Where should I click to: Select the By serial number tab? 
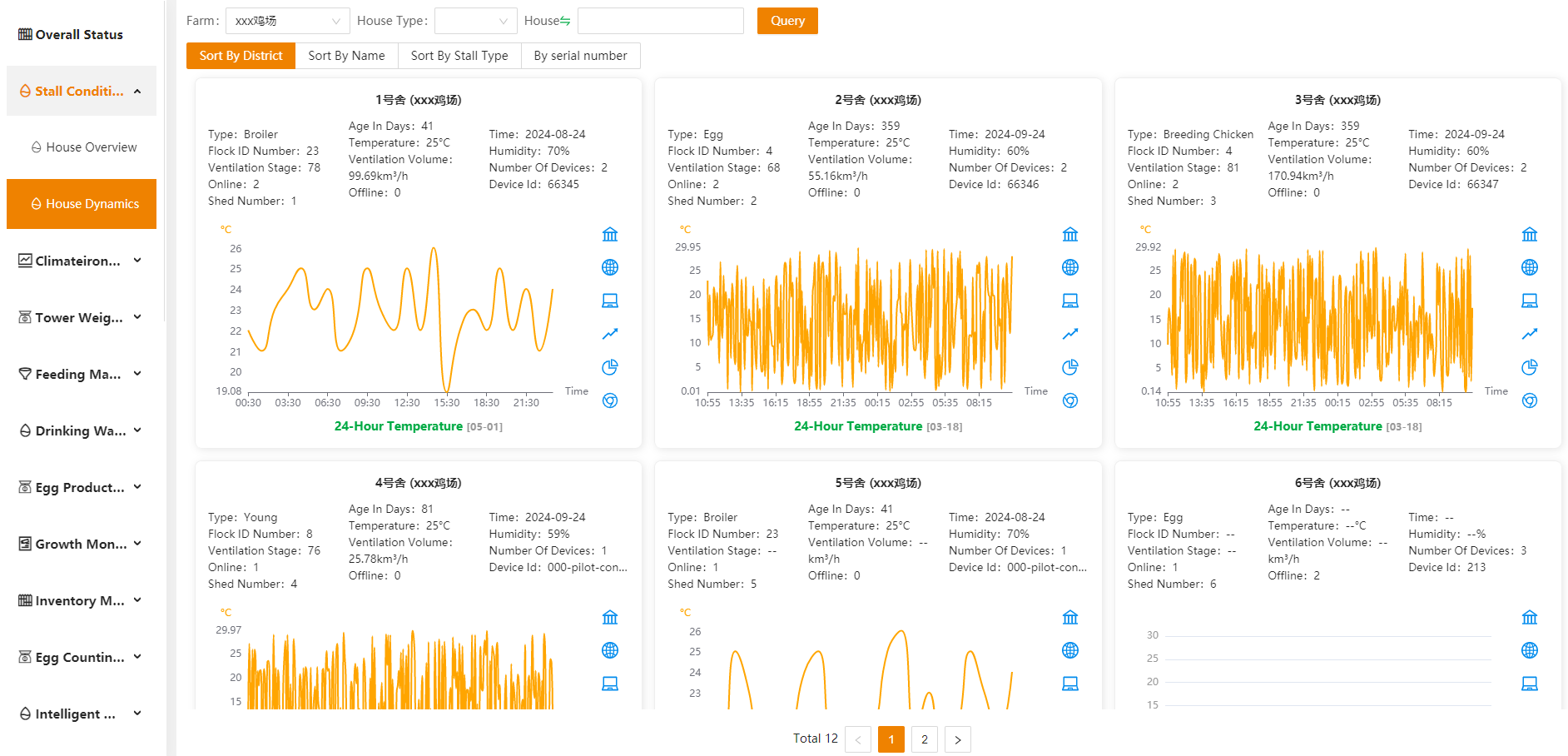581,56
